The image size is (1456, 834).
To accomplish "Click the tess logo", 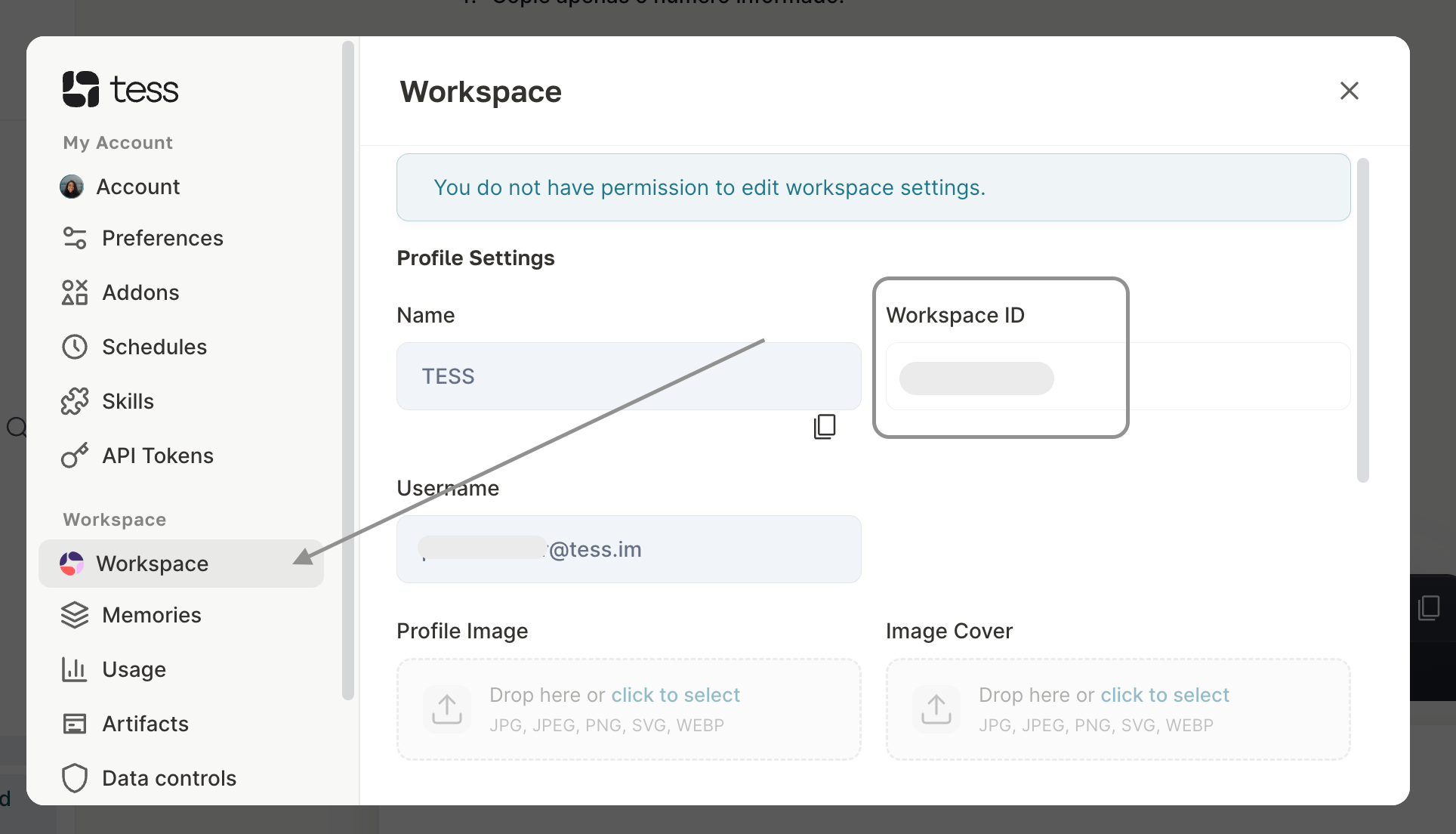I will pos(121,89).
